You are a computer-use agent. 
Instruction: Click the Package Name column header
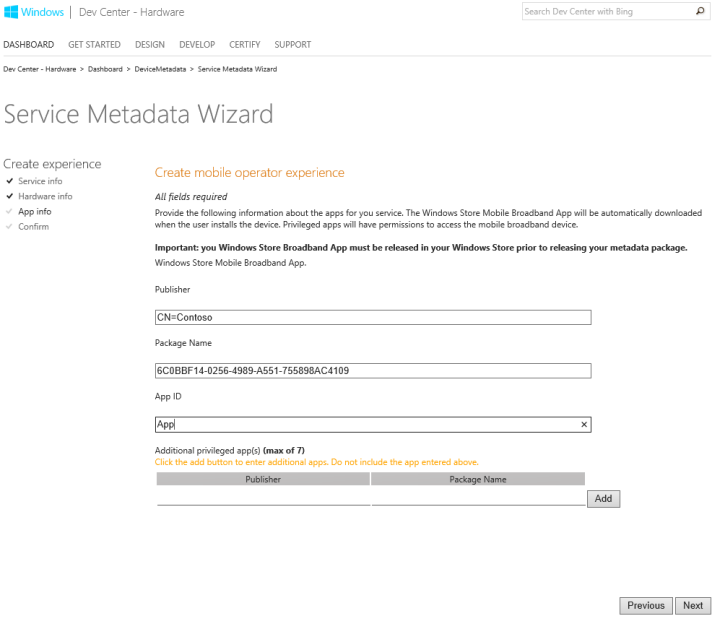click(x=478, y=479)
